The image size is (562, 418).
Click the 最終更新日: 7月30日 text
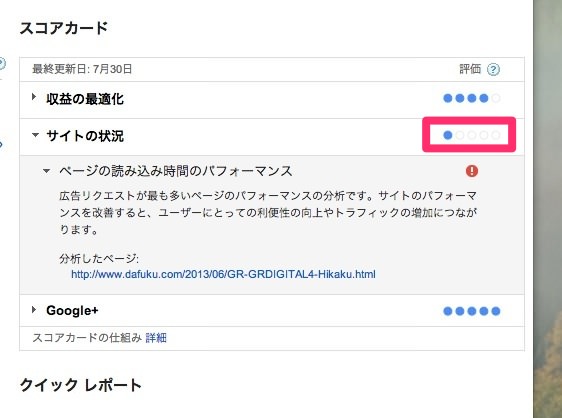(x=82, y=69)
